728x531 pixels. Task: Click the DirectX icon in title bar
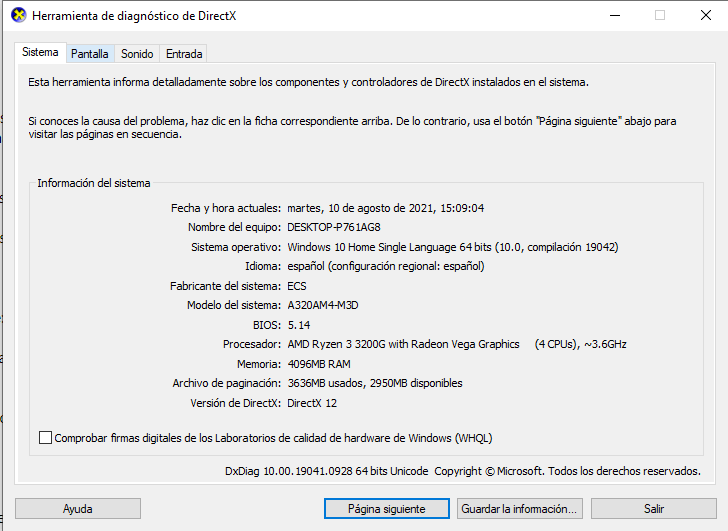point(19,15)
